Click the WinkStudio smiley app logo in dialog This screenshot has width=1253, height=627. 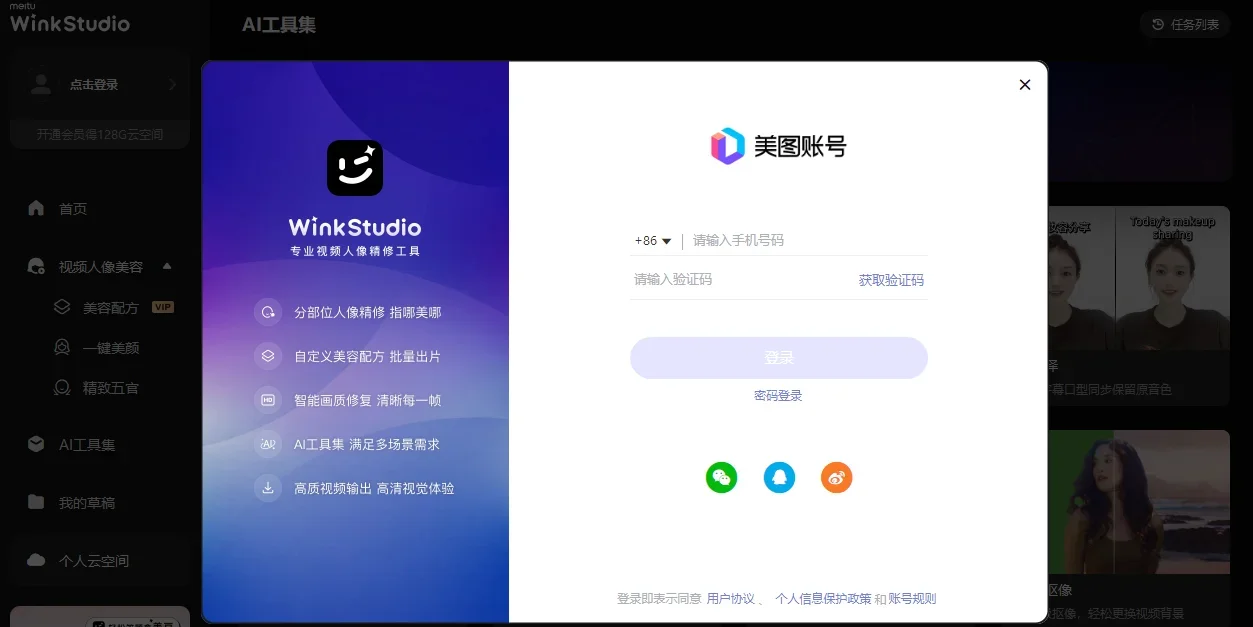coord(355,167)
